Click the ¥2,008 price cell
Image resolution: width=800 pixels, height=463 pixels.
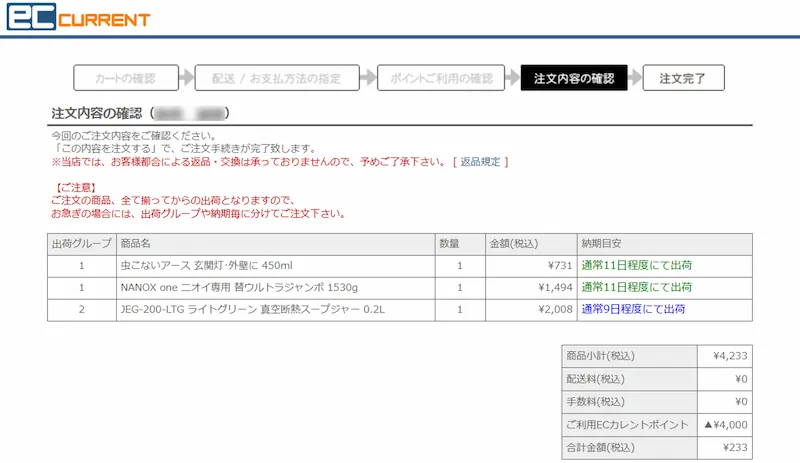[x=531, y=310]
